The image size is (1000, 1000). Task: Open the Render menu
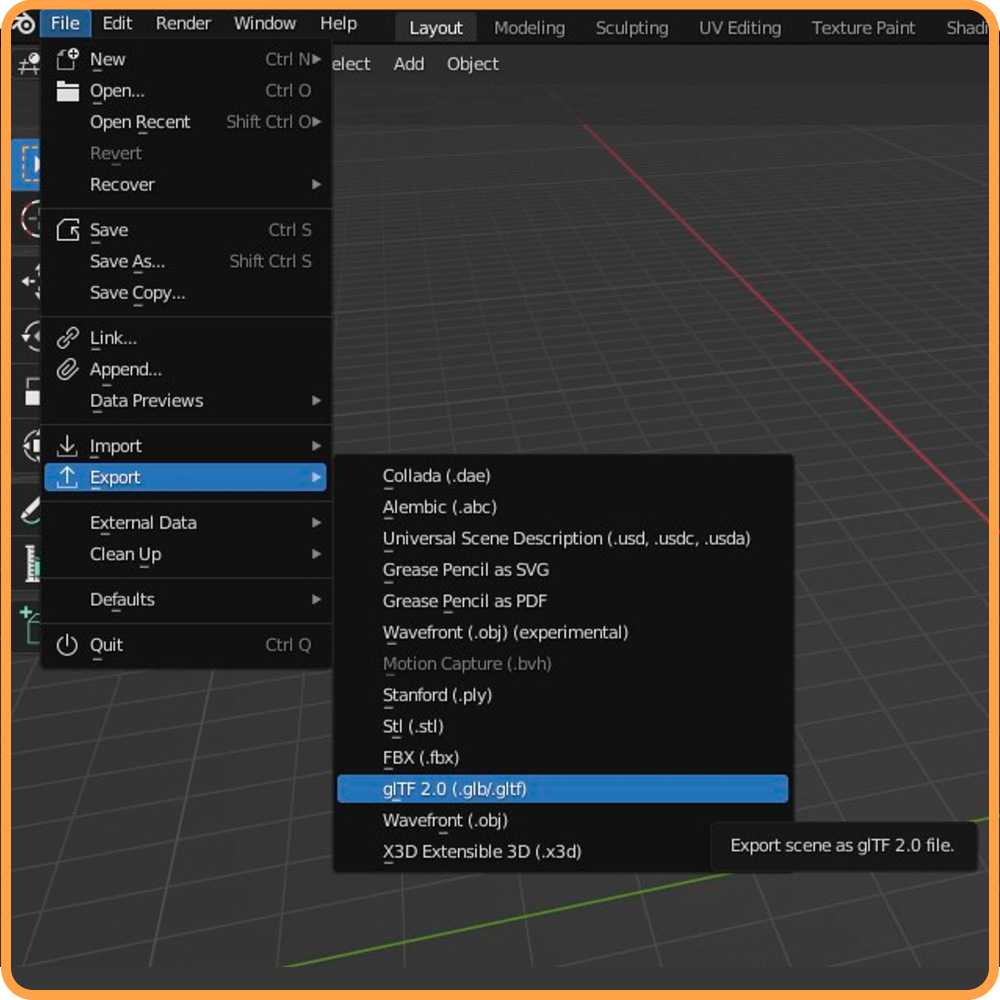pos(183,24)
